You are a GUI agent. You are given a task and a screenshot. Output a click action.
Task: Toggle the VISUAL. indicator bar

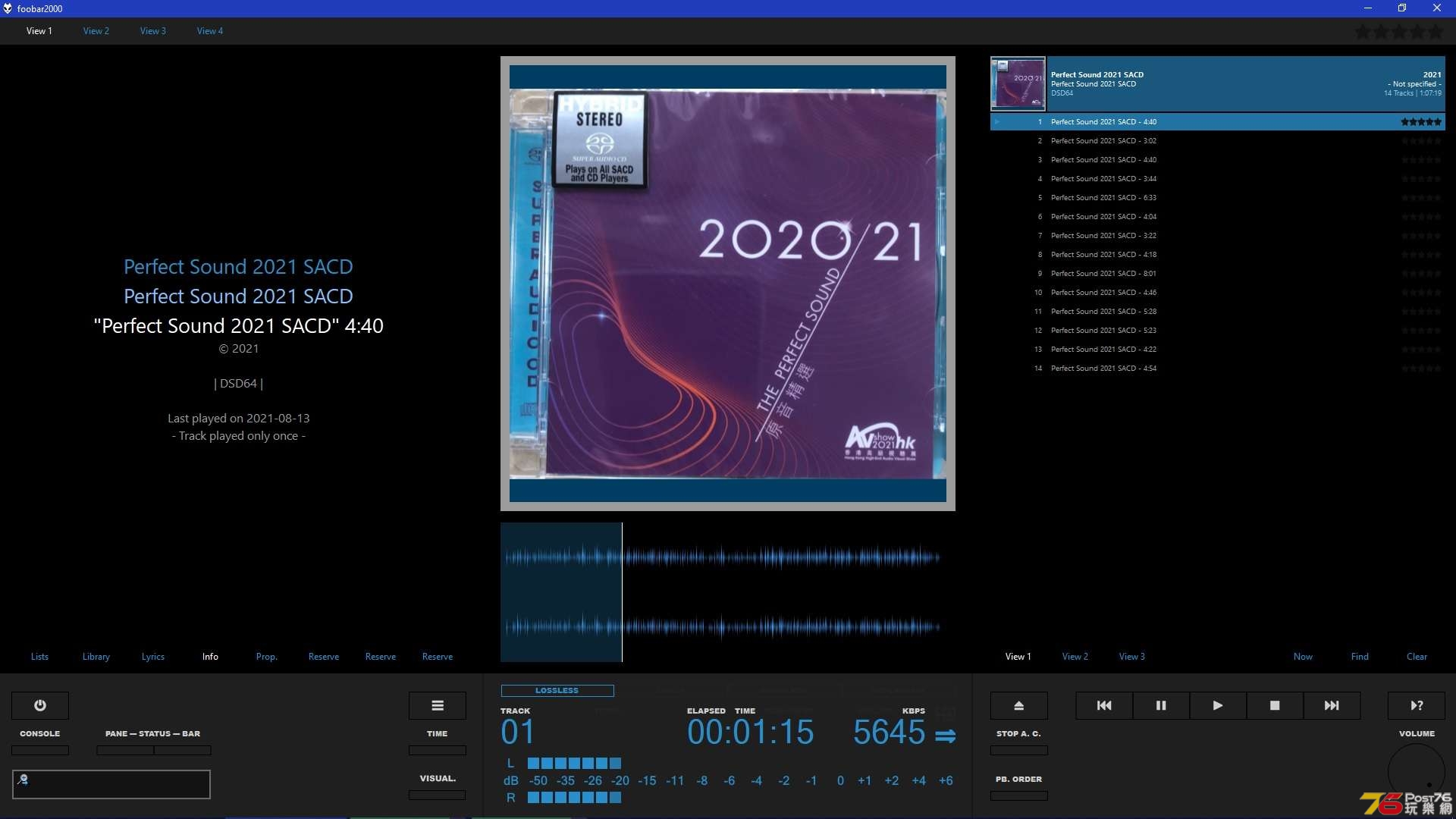(438, 795)
